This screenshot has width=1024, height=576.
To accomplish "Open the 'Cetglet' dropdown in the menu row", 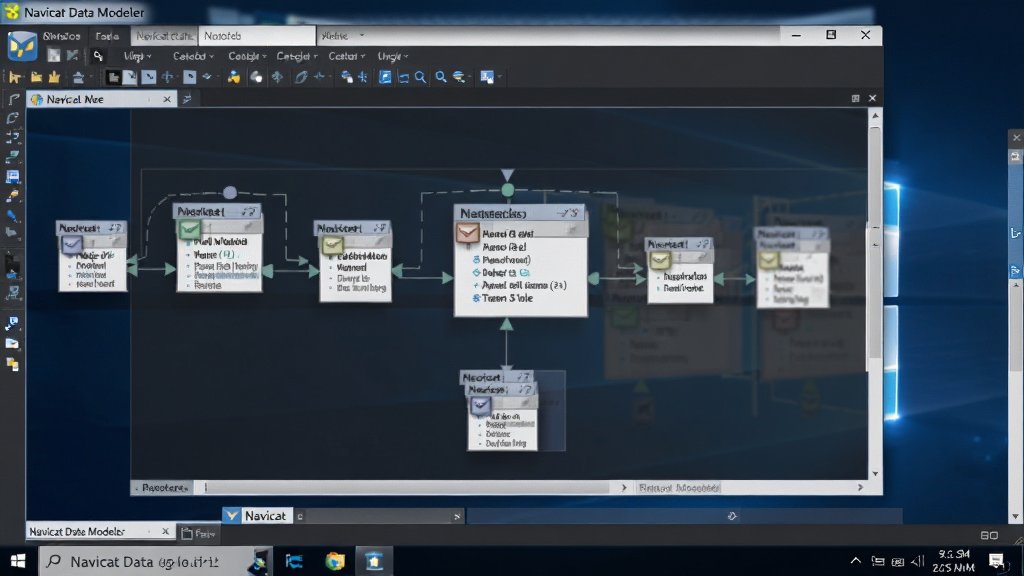I will tap(296, 56).
